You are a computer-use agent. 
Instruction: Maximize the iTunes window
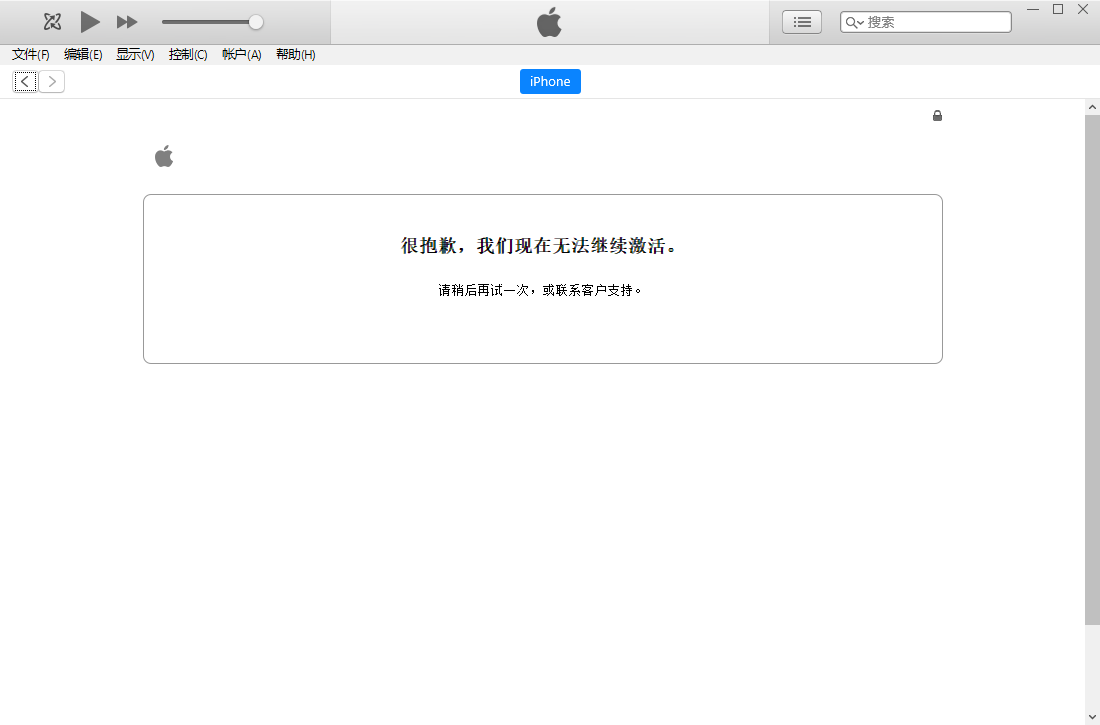click(1058, 10)
